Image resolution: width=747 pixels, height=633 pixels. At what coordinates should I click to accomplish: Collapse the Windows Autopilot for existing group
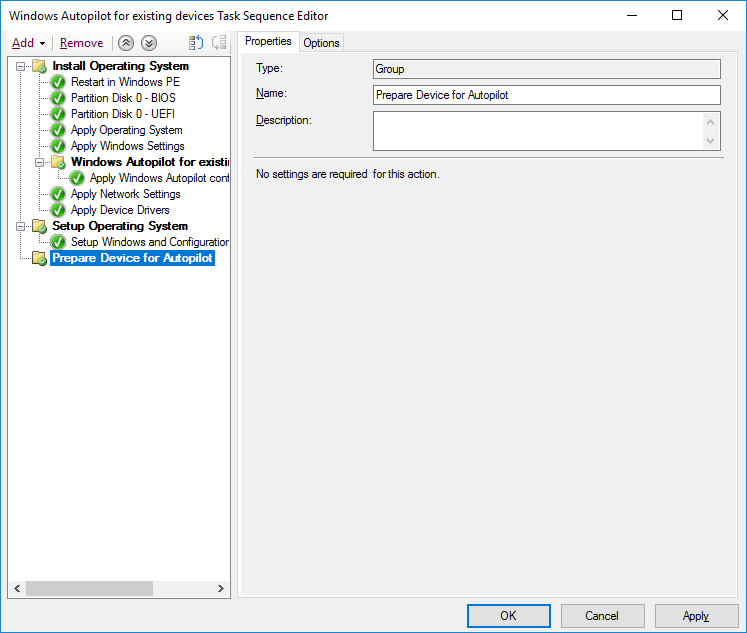click(40, 162)
